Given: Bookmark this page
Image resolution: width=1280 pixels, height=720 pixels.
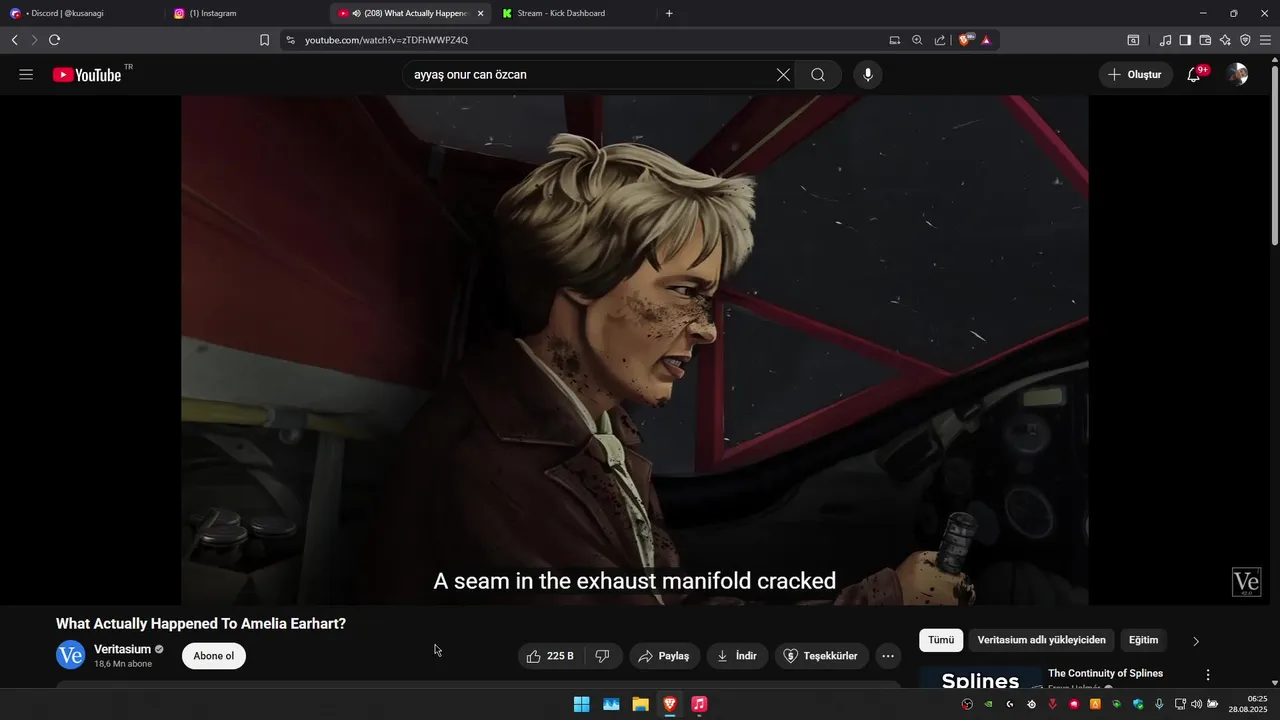Looking at the screenshot, I should [x=264, y=40].
